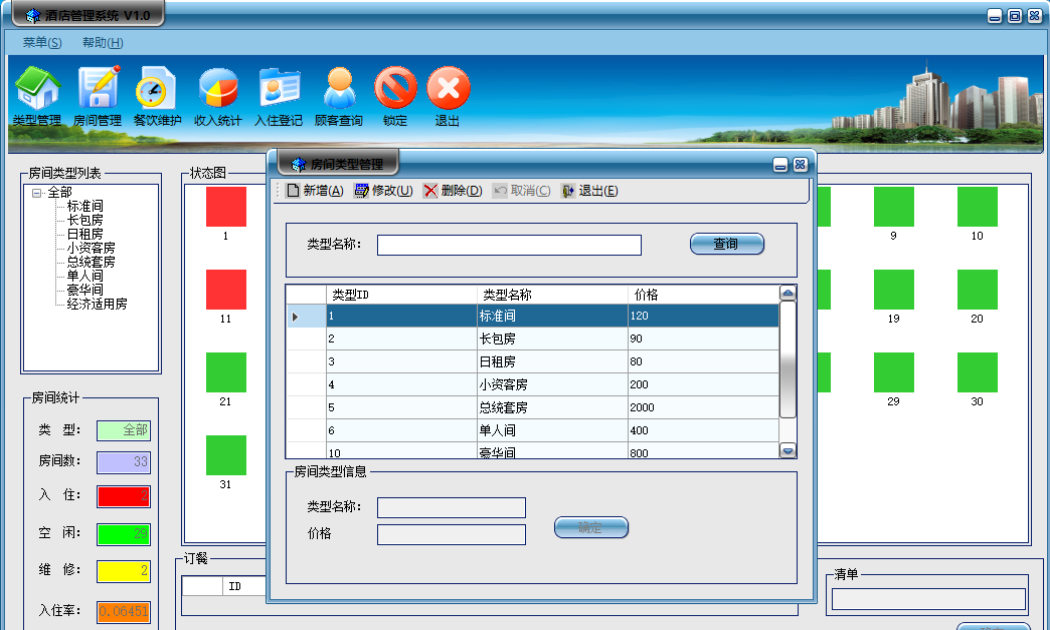Select 日租房 in the room type tree
Viewport: 1050px width, 630px height.
pyautogui.click(x=85, y=234)
